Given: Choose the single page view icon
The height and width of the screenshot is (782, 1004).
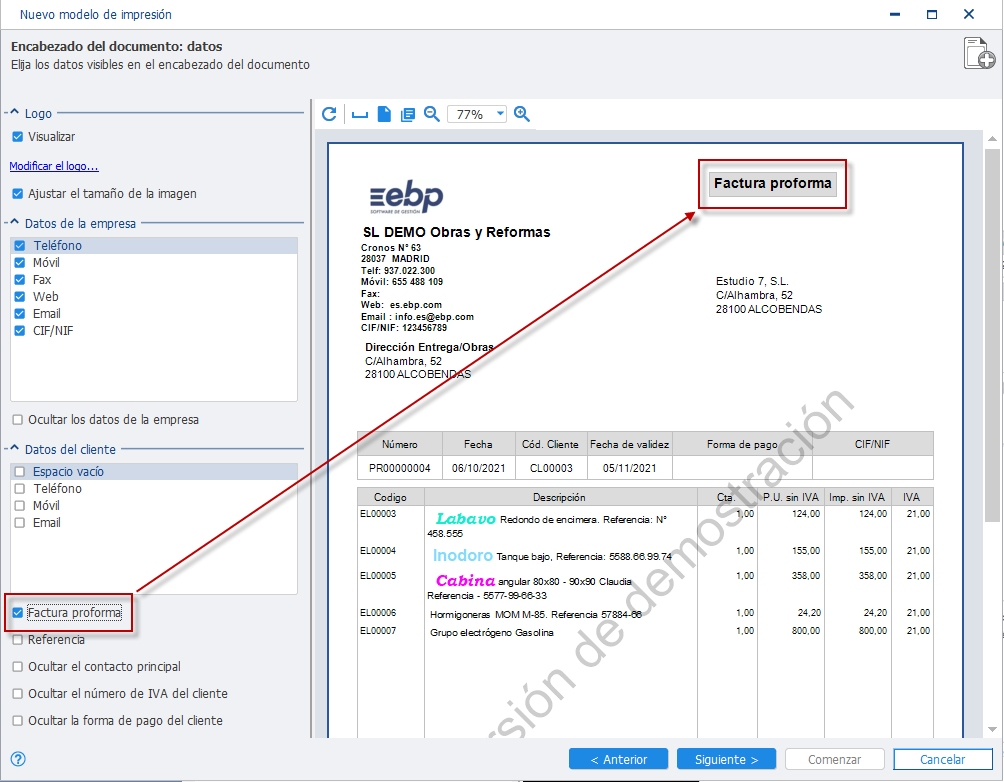Looking at the screenshot, I should pyautogui.click(x=384, y=114).
